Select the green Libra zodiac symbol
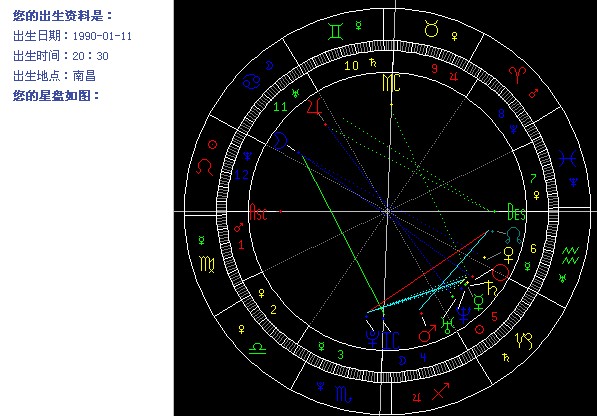The image size is (597, 416). (257, 347)
